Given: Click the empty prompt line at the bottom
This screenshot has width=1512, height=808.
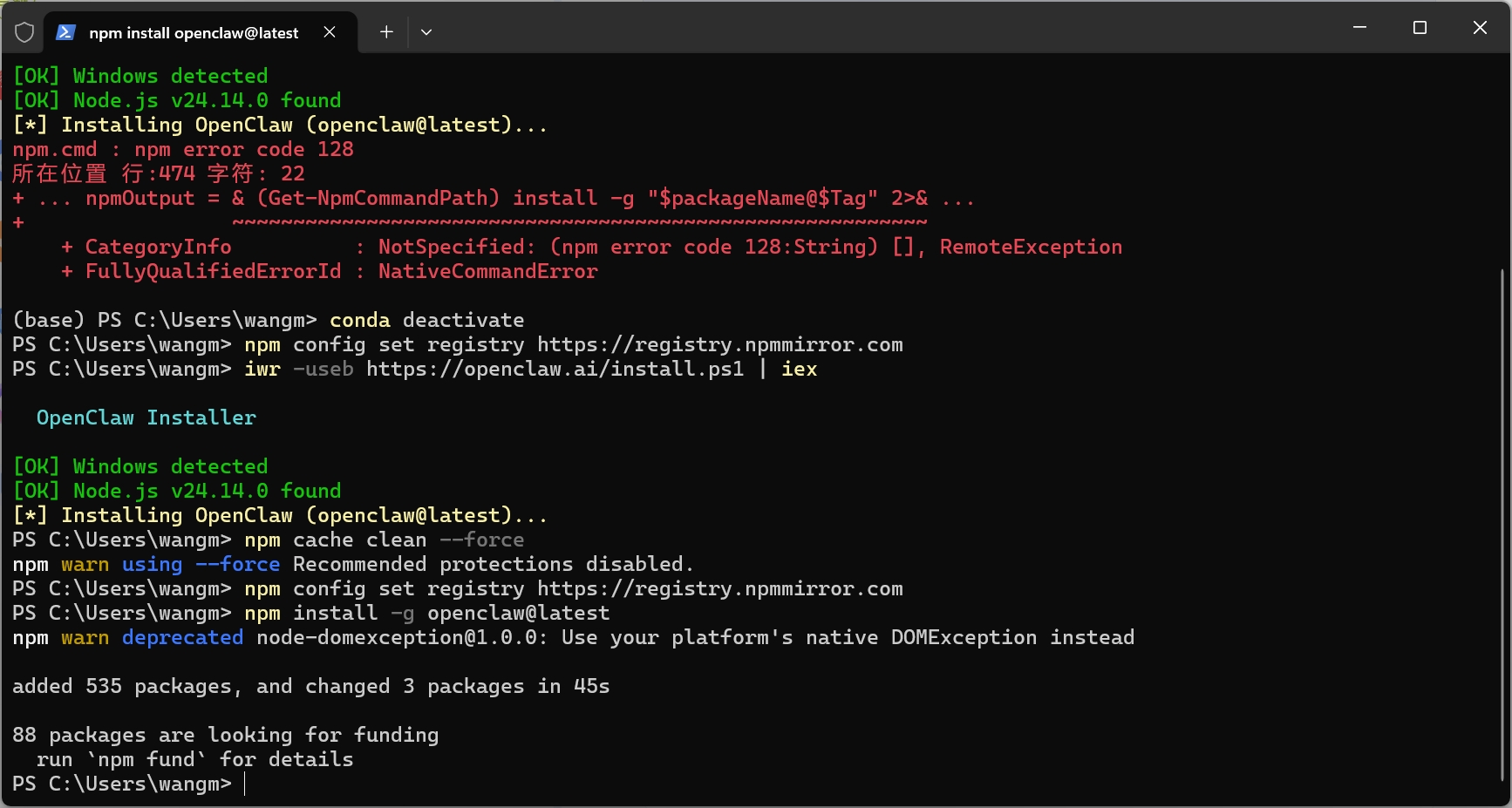Looking at the screenshot, I should point(523,784).
